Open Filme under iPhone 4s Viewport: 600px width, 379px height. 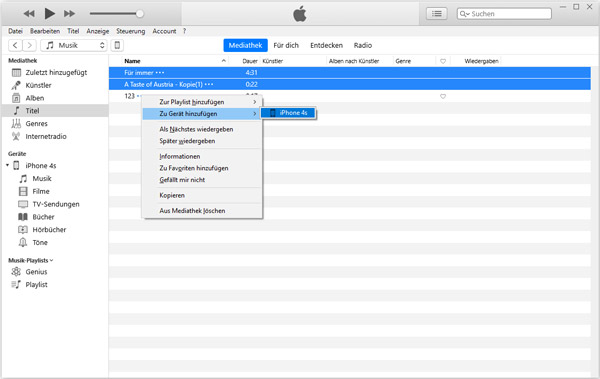point(41,191)
